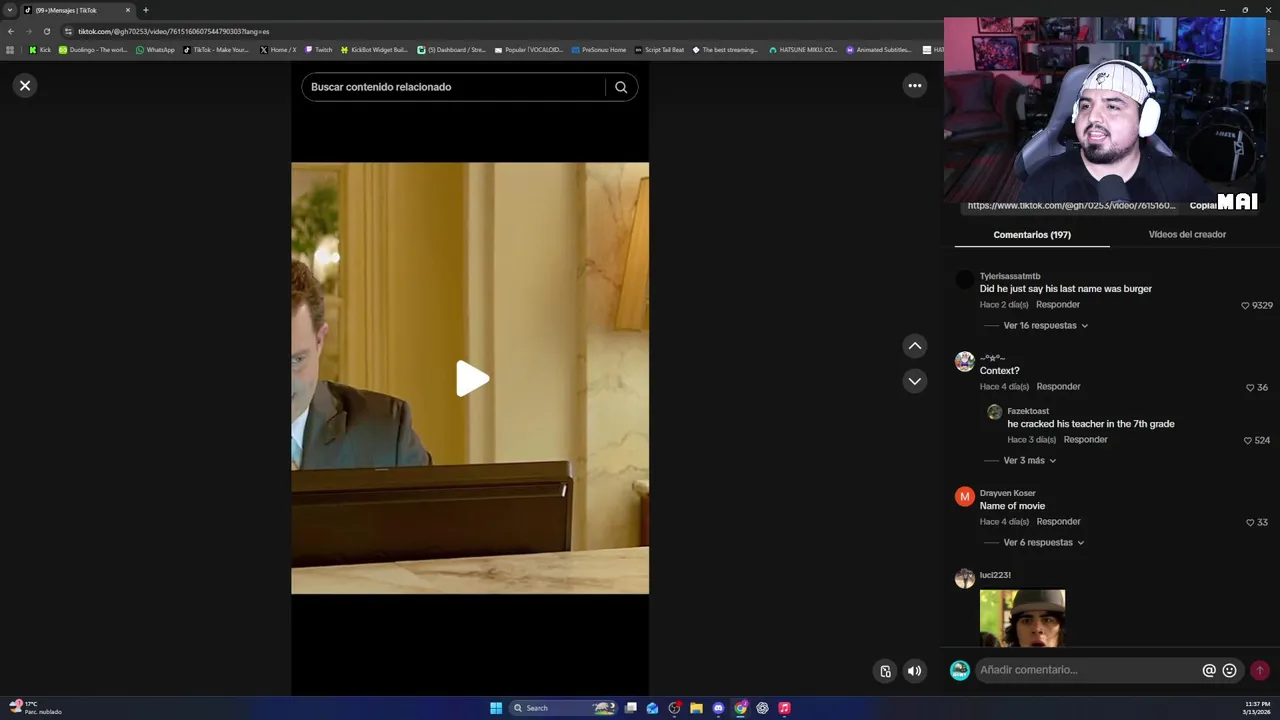Open OBS Studio from the taskbar
Image resolution: width=1280 pixels, height=720 pixels.
(674, 708)
